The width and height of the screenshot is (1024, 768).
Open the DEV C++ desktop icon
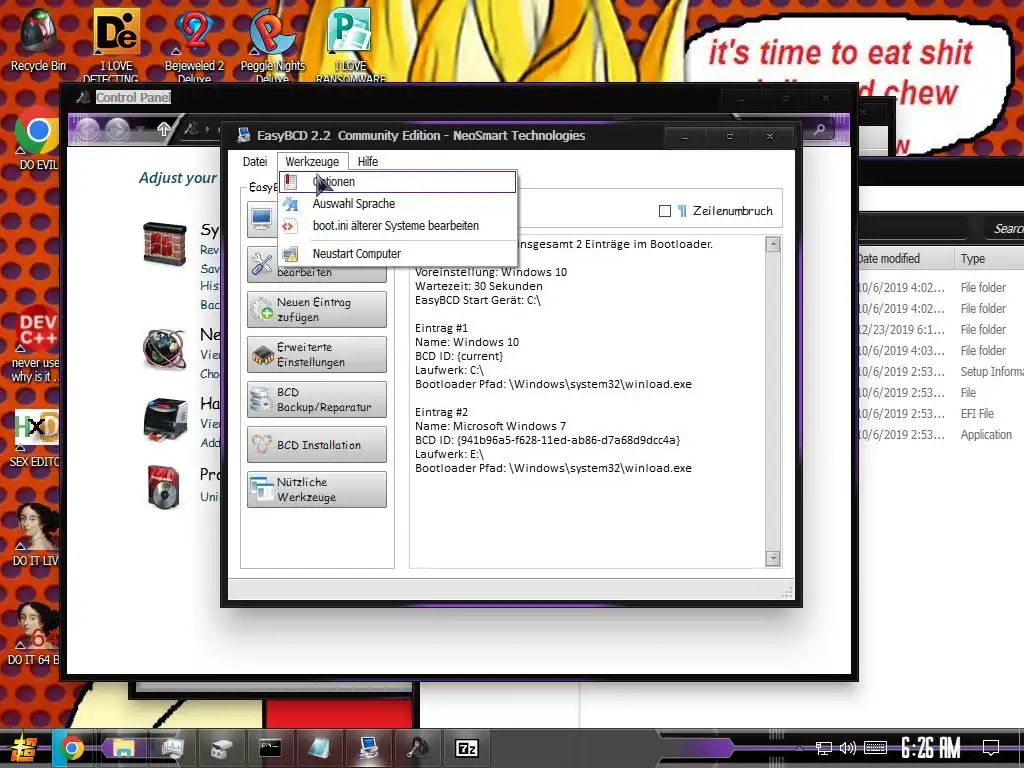tap(37, 344)
